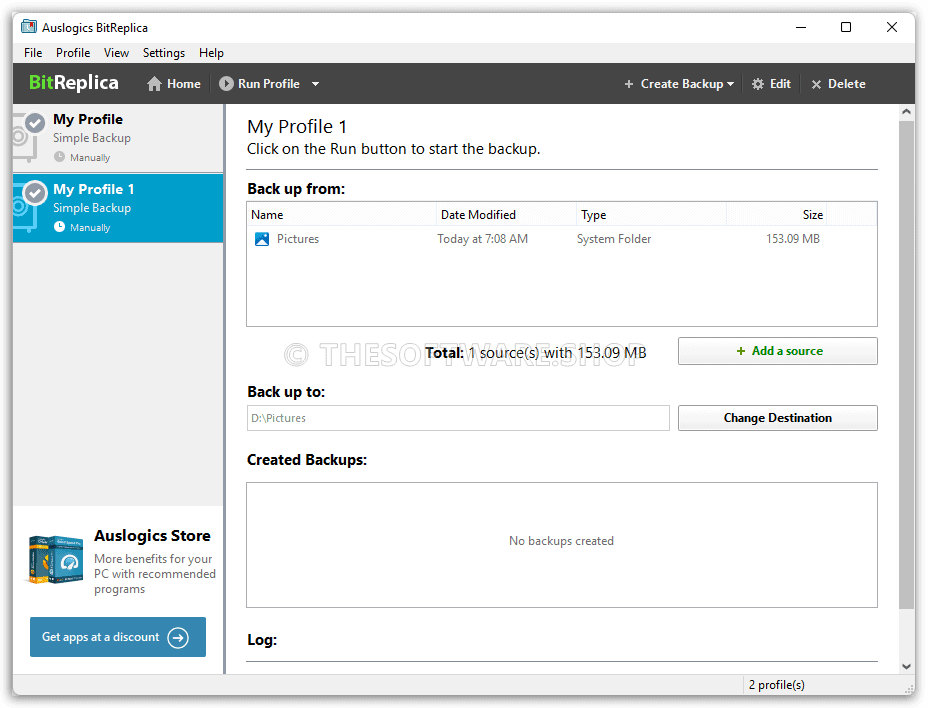928x708 pixels.
Task: Click the scrollbar down arrow
Action: pyautogui.click(x=906, y=666)
